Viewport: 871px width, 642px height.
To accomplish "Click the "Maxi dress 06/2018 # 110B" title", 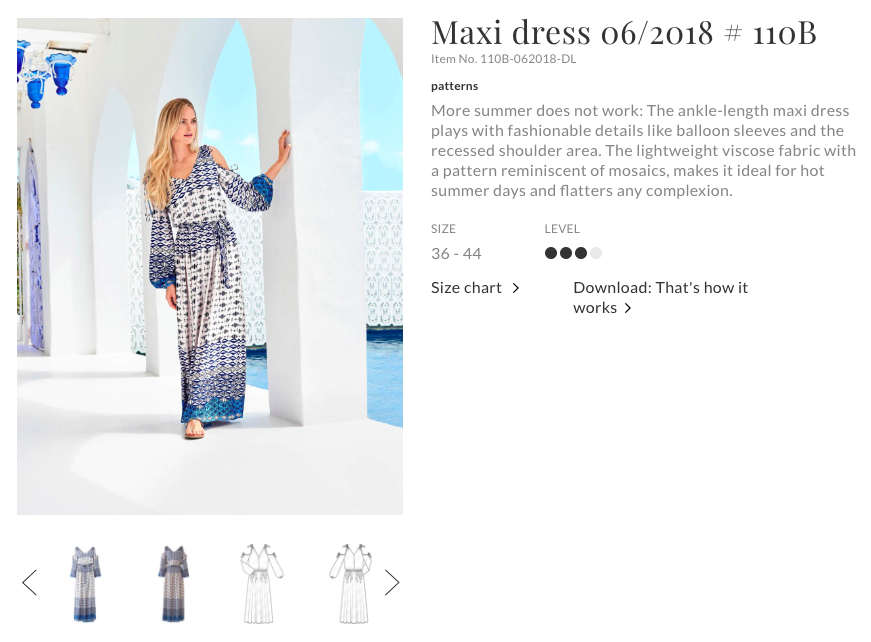I will coord(623,33).
